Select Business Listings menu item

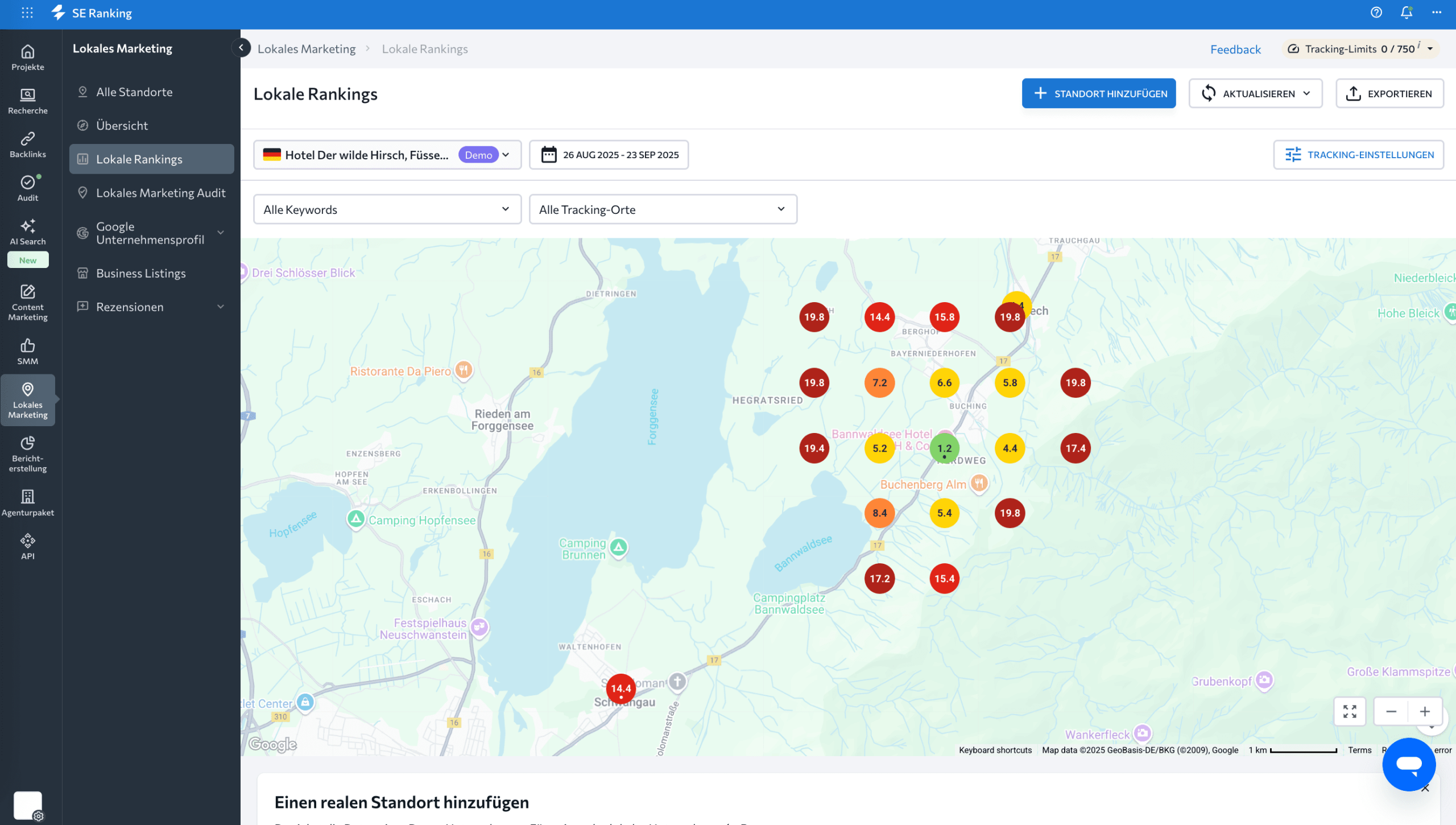click(x=140, y=273)
